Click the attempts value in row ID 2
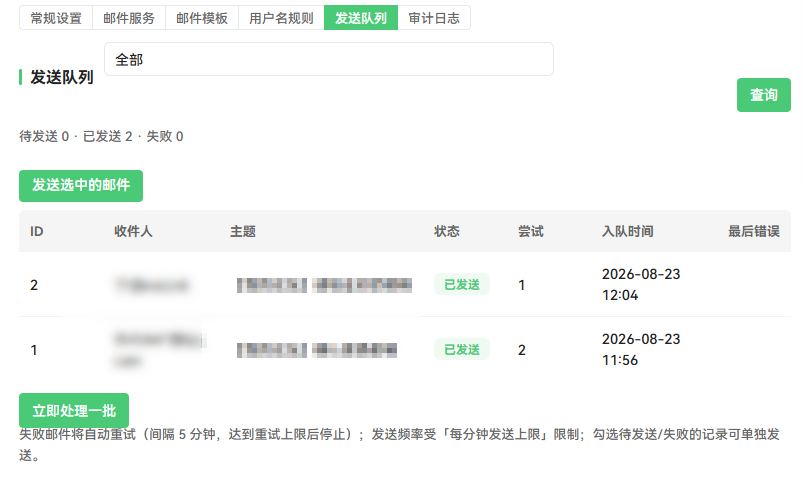 pyautogui.click(x=521, y=285)
